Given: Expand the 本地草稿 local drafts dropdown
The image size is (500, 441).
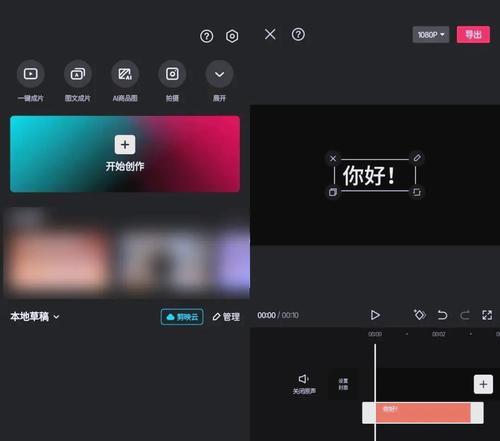Looking at the screenshot, I should pos(35,316).
